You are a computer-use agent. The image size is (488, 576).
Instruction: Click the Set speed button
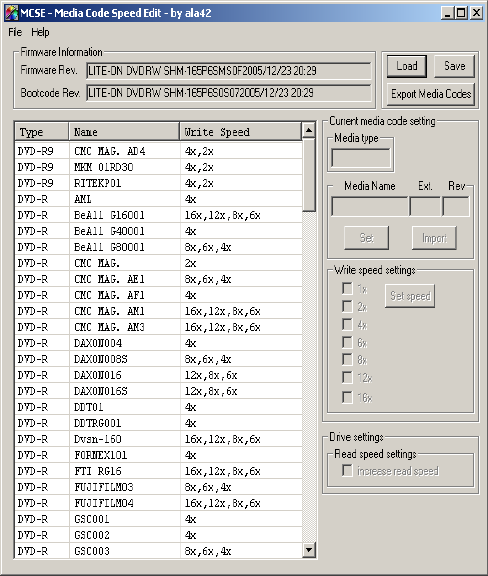tap(410, 296)
